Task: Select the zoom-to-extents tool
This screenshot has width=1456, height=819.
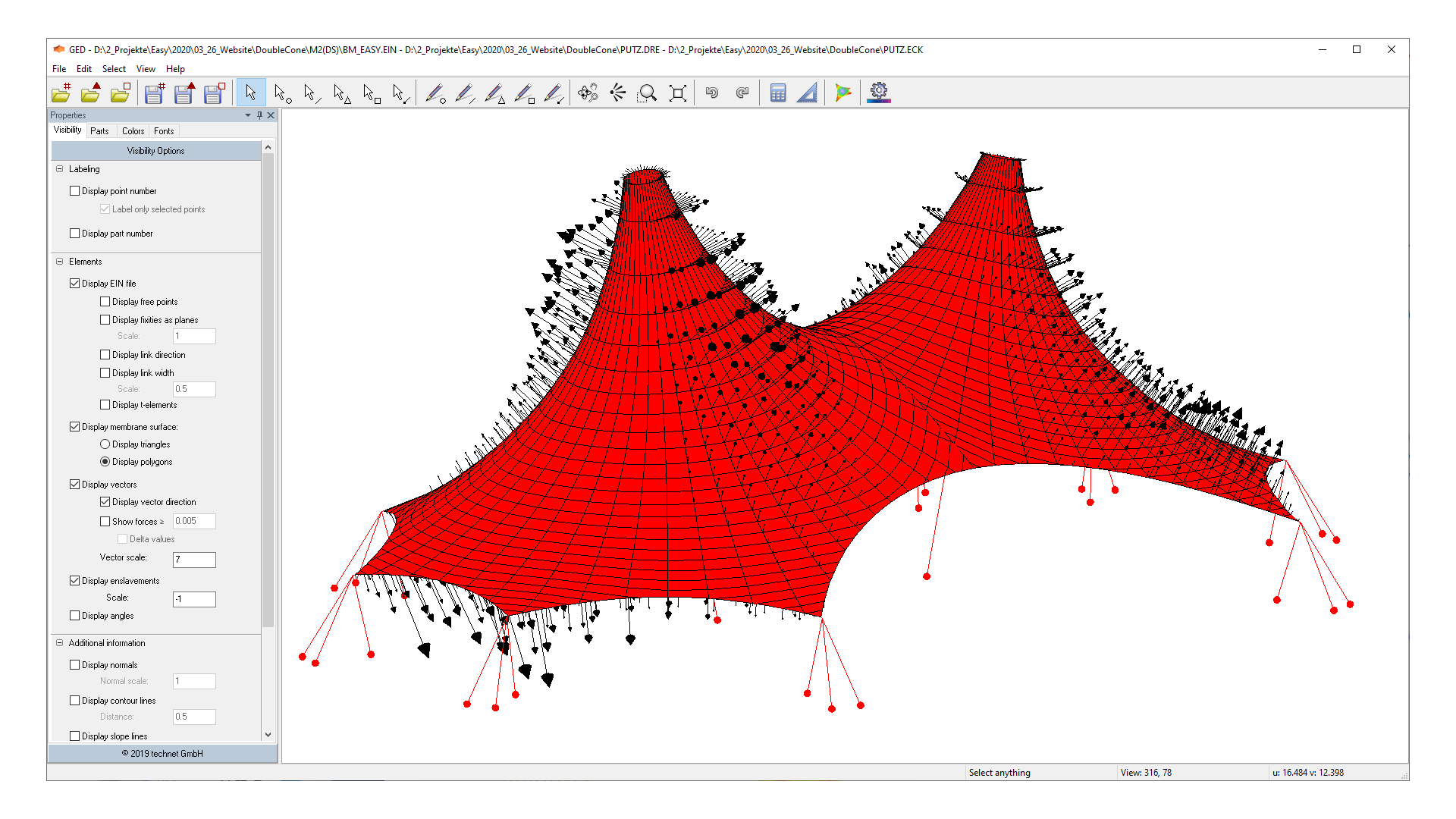Action: click(677, 92)
